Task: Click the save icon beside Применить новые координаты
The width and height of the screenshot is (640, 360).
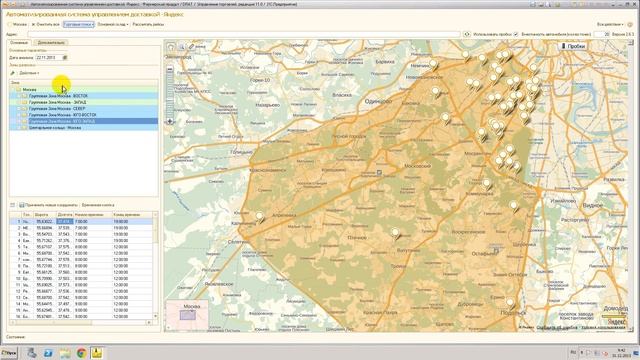Action: click(x=22, y=205)
